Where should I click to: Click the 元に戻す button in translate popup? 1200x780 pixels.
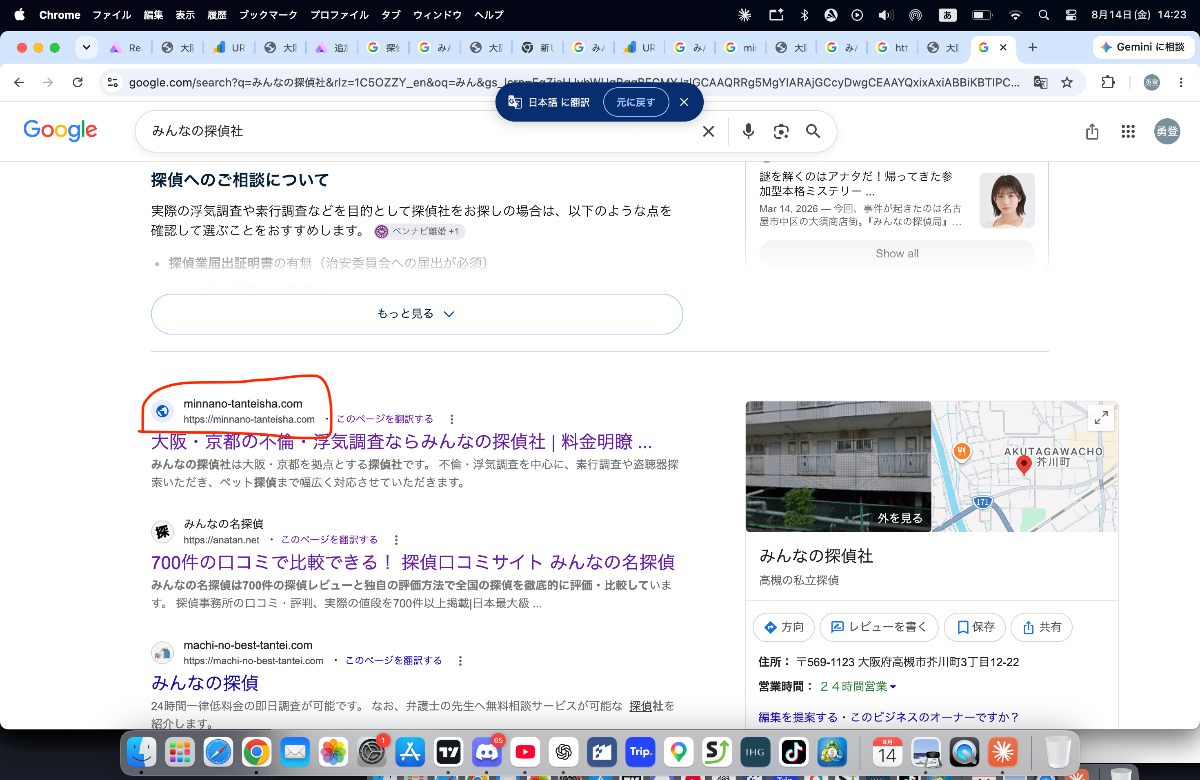pyautogui.click(x=636, y=102)
